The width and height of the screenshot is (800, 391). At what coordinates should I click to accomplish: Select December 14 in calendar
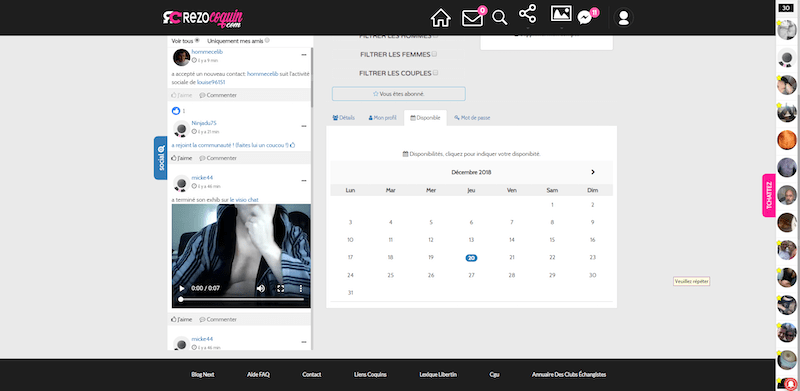[512, 240]
